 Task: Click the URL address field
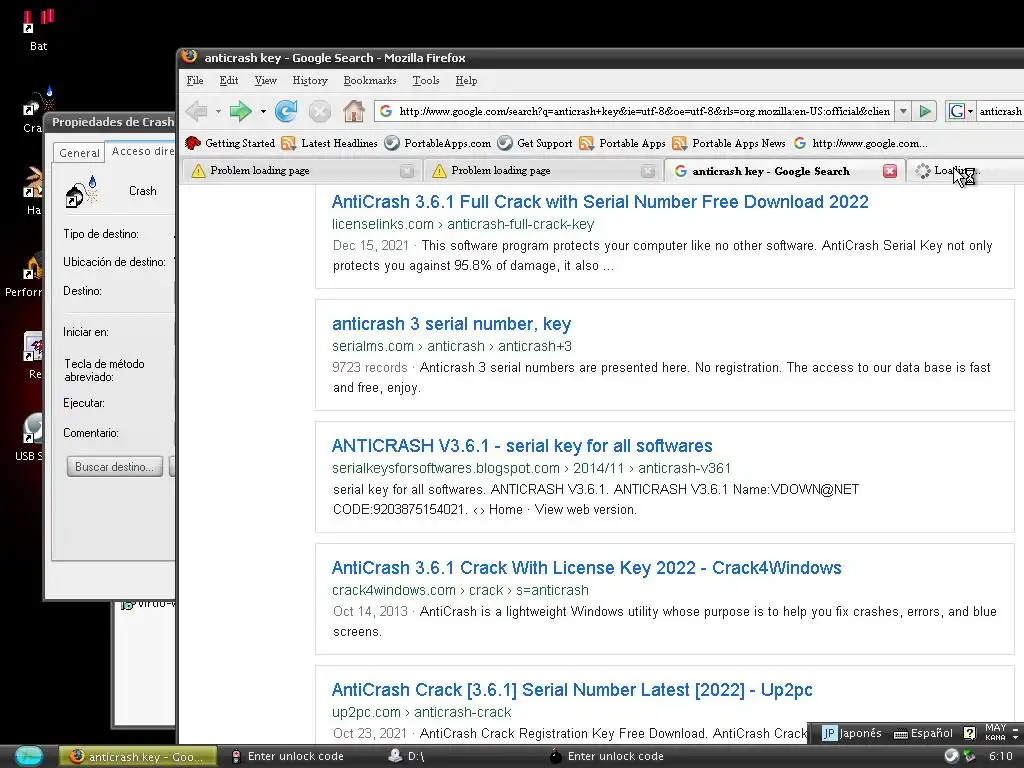[643, 111]
